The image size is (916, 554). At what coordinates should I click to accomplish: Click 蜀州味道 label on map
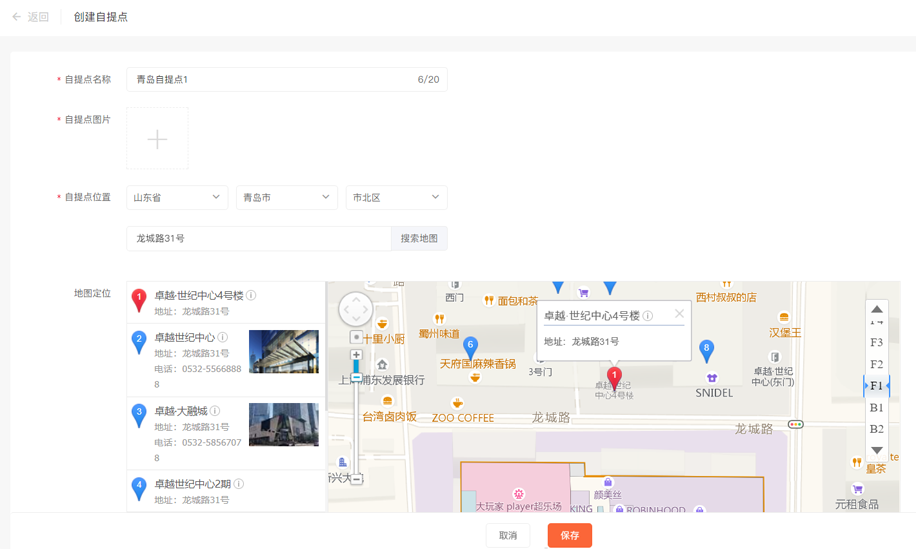439,334
